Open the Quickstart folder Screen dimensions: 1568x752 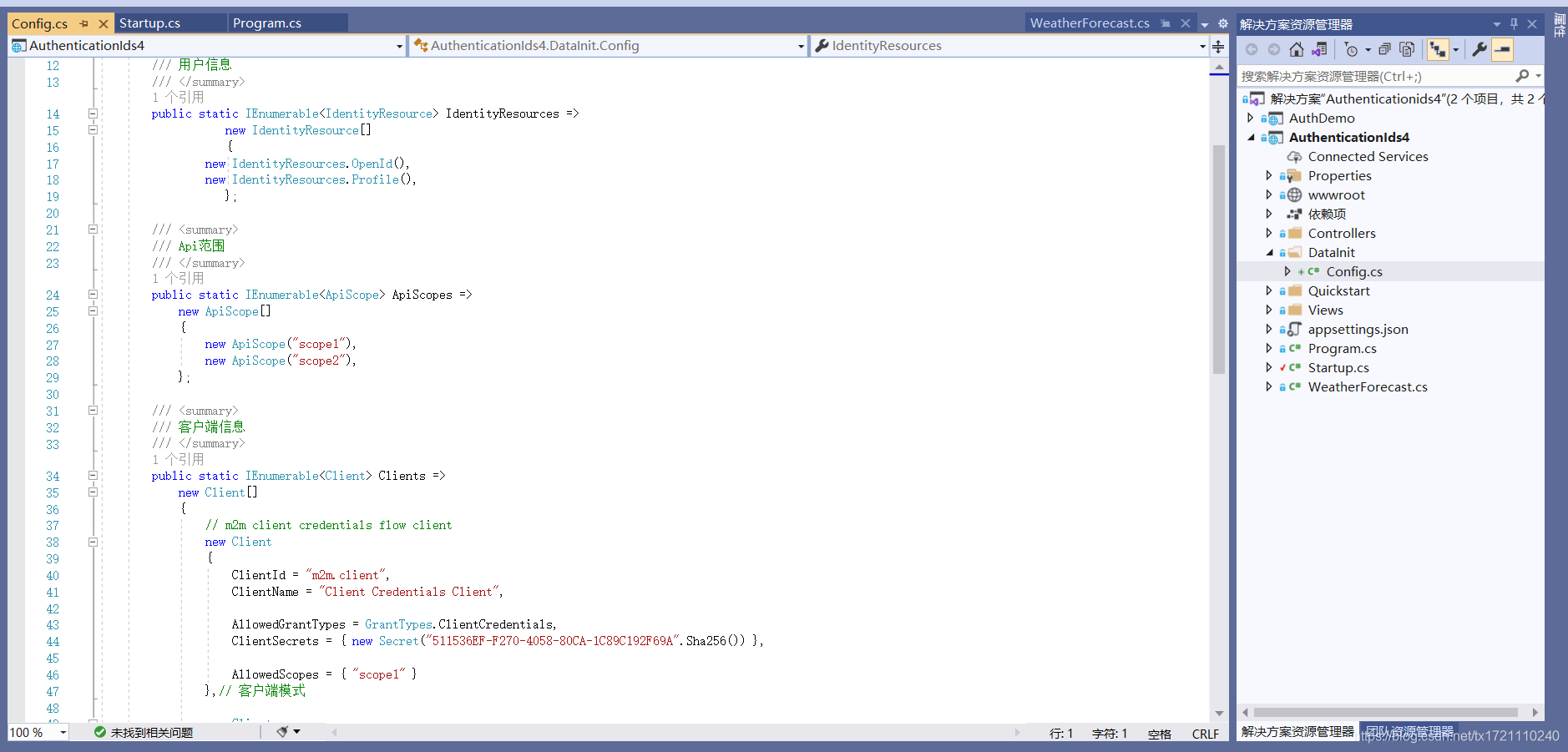click(x=1338, y=291)
